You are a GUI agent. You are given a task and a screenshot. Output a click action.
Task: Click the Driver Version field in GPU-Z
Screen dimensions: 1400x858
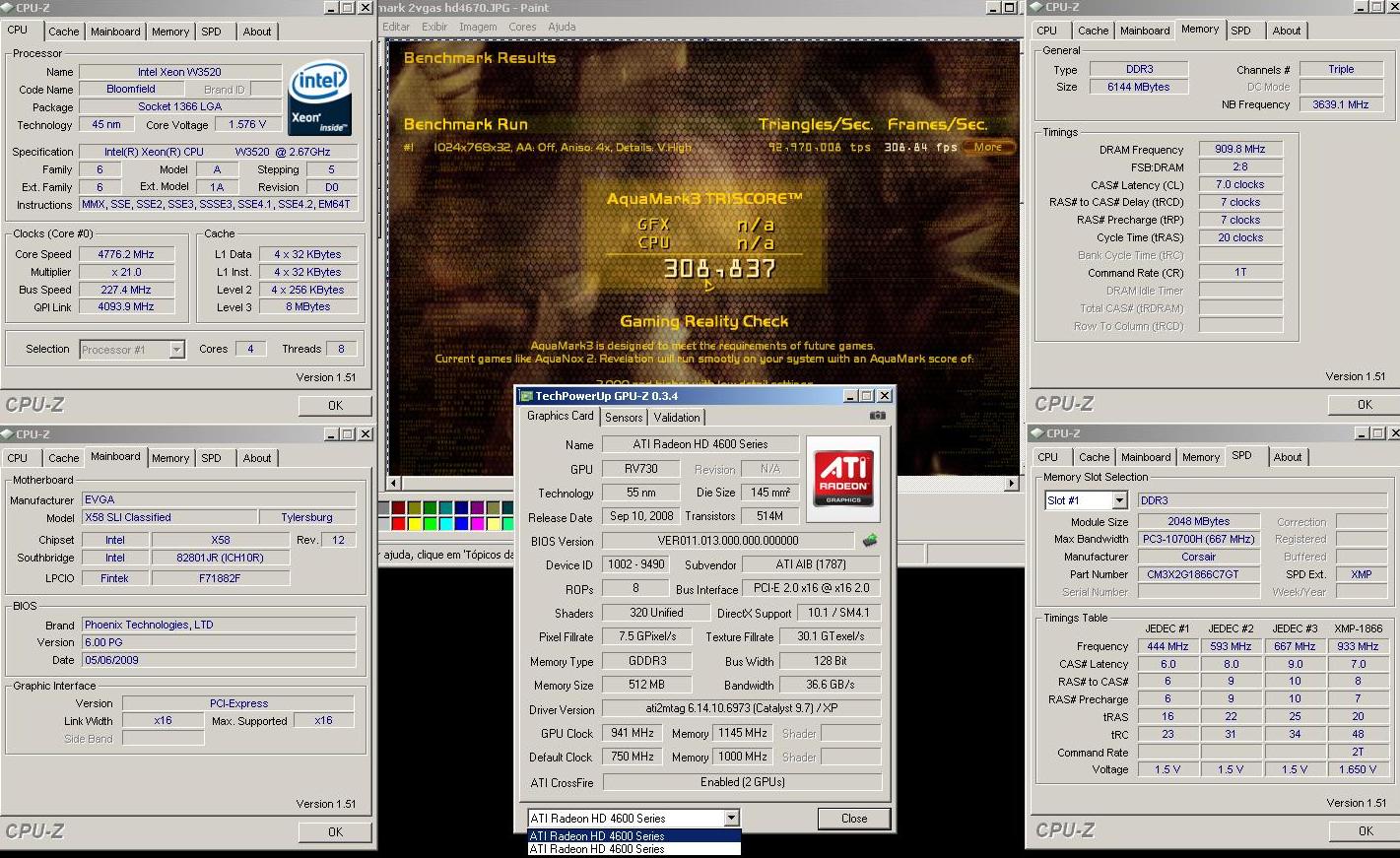click(742, 708)
